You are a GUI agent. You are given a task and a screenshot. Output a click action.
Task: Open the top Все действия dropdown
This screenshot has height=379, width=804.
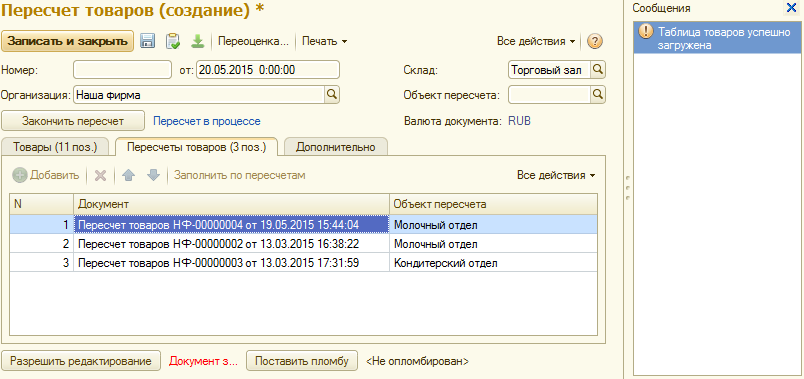[536, 42]
